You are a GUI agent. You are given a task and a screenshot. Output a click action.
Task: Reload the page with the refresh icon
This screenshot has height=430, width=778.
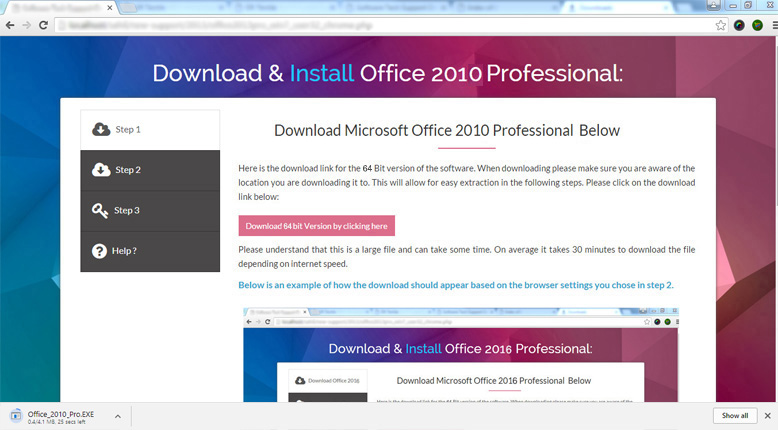tap(44, 25)
